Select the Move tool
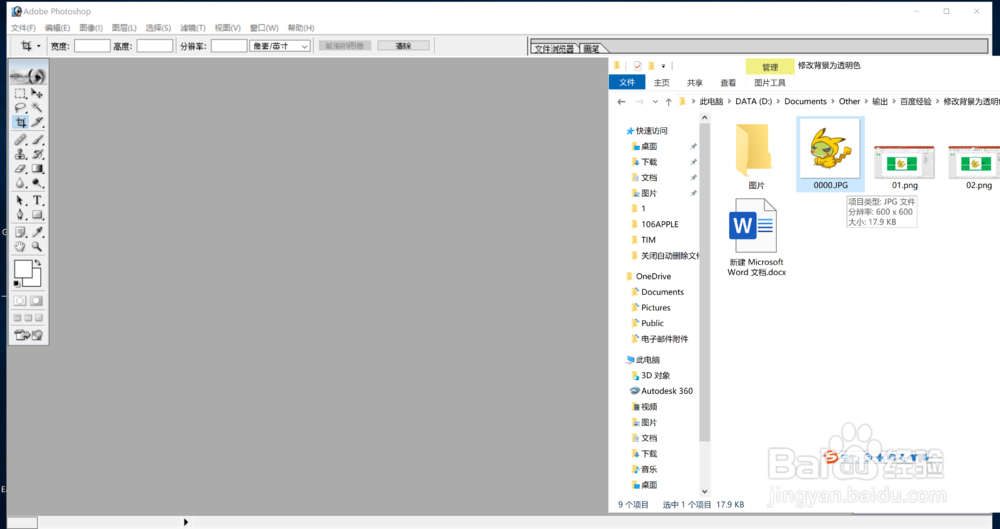1000x529 pixels. coord(37,93)
